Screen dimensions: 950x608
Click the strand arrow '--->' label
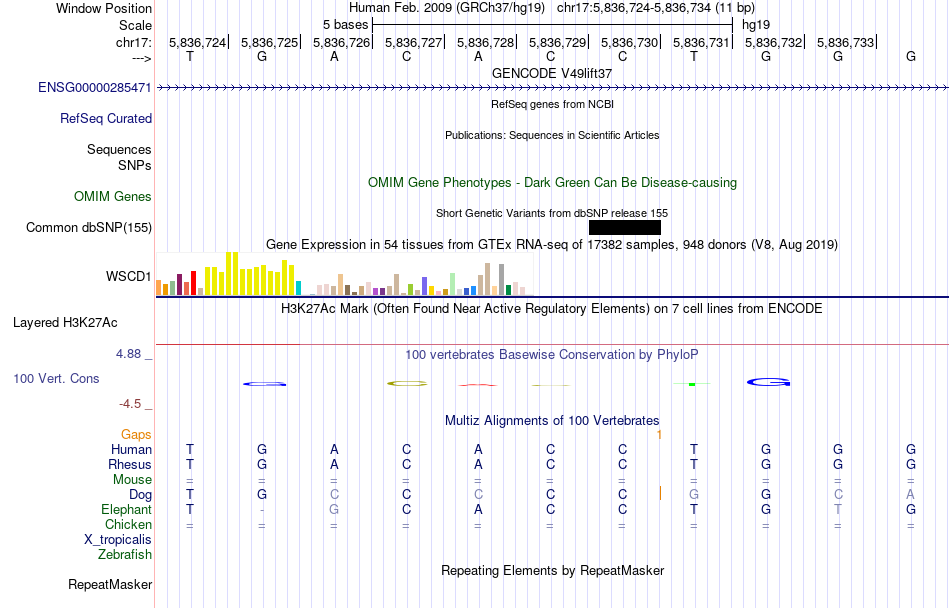point(142,58)
